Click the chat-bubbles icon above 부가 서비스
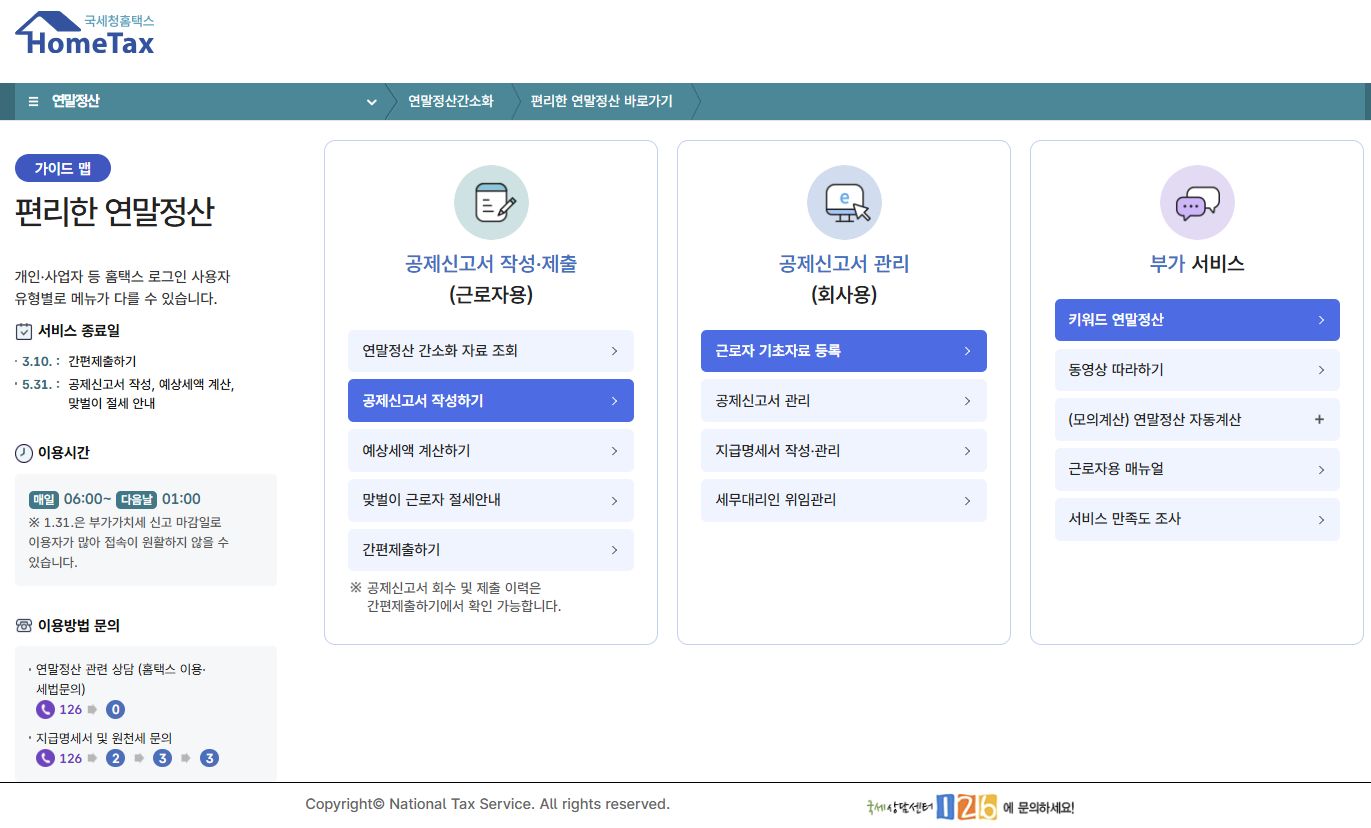Viewport: 1371px width, 828px height. coord(1196,201)
